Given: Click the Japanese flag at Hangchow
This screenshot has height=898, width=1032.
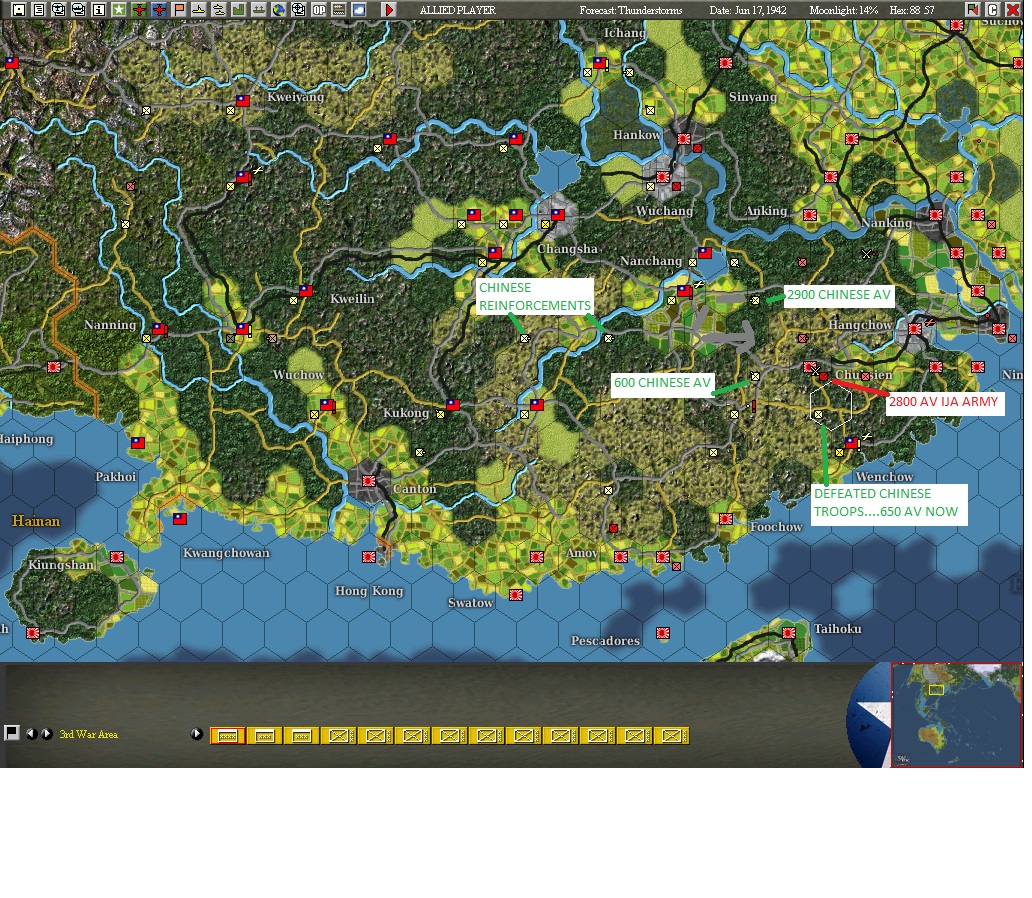Looking at the screenshot, I should point(915,329).
